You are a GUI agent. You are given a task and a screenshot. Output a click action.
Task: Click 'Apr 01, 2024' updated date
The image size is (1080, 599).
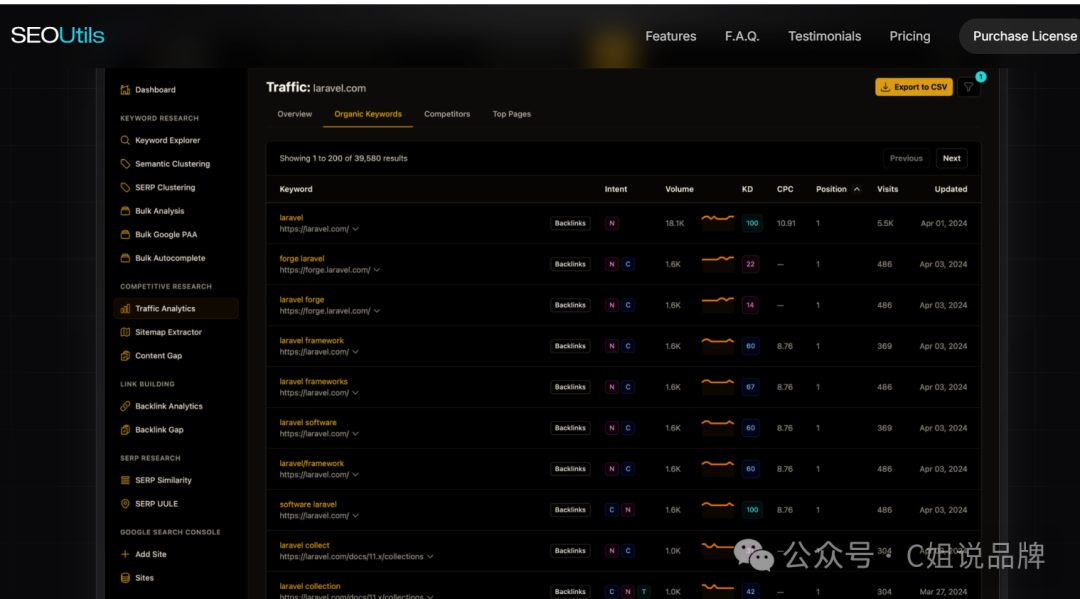944,223
